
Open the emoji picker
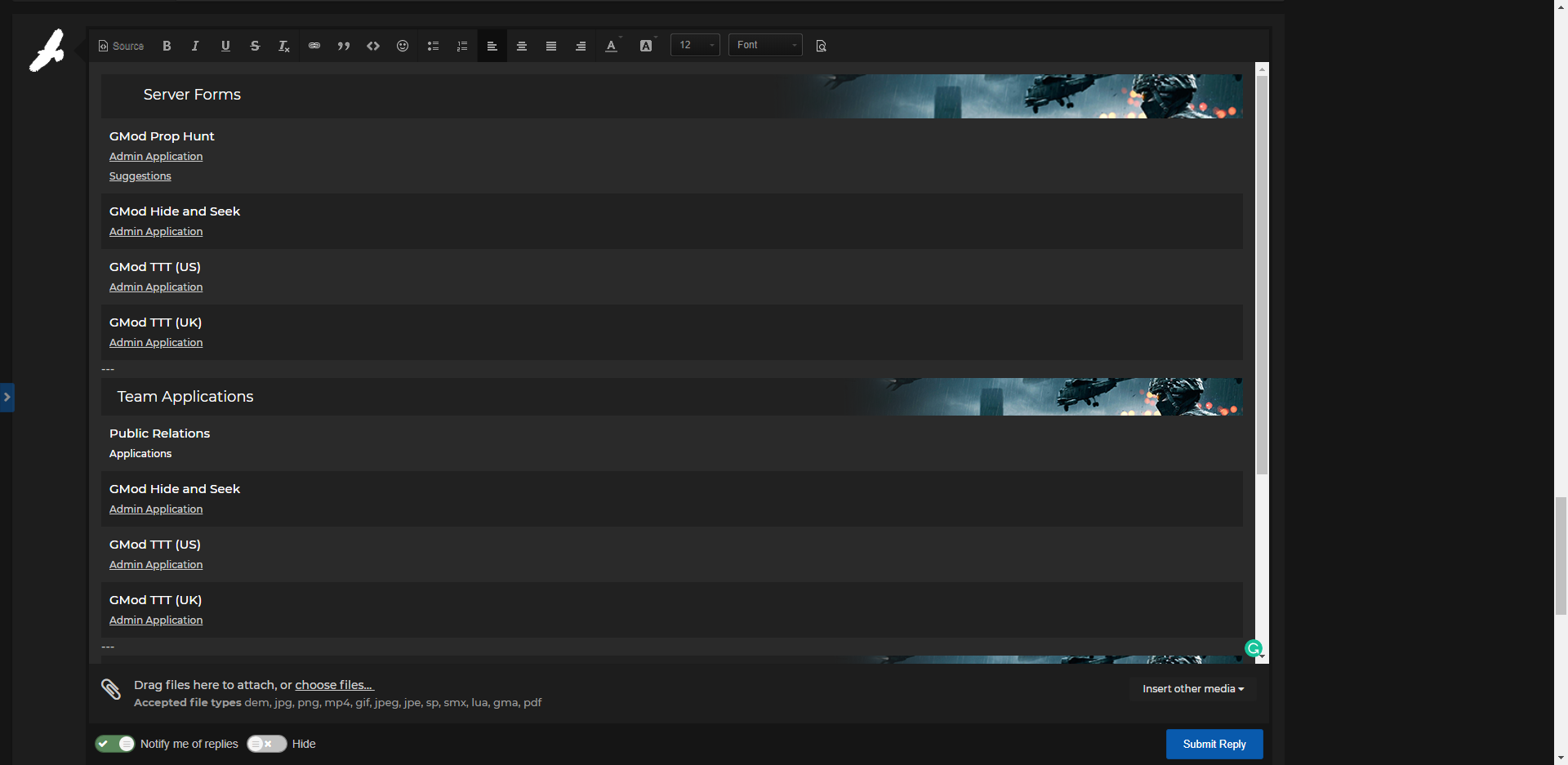pyautogui.click(x=403, y=46)
